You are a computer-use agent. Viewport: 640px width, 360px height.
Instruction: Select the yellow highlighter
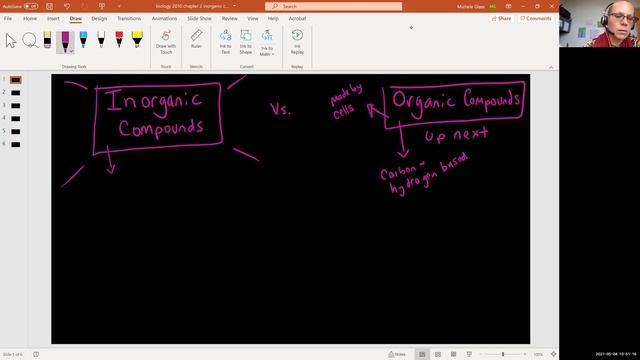(x=137, y=41)
